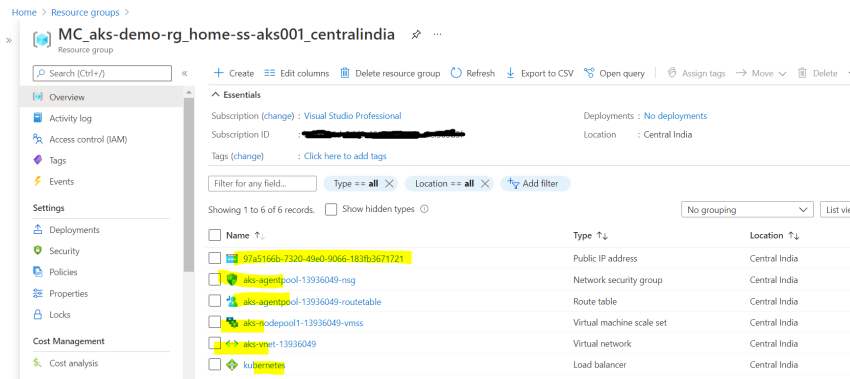Open Edit columns
Screen dimensions: 850x379
click(297, 73)
